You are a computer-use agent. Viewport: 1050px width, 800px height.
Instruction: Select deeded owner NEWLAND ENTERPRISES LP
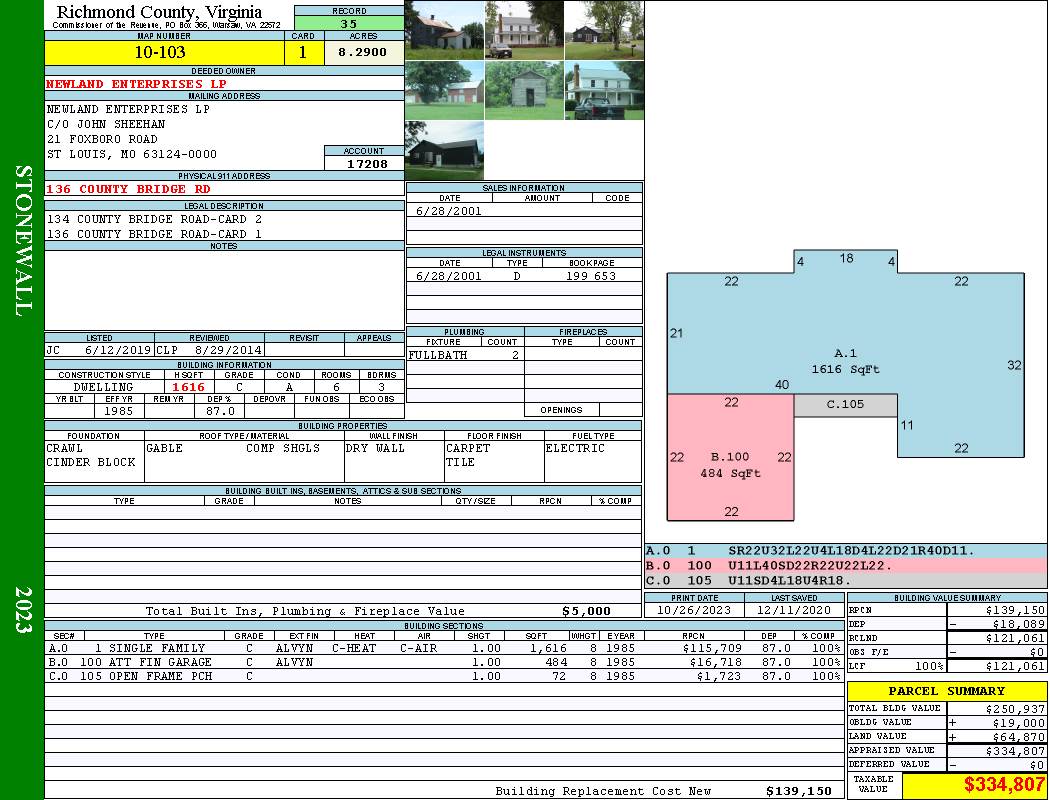(136, 84)
